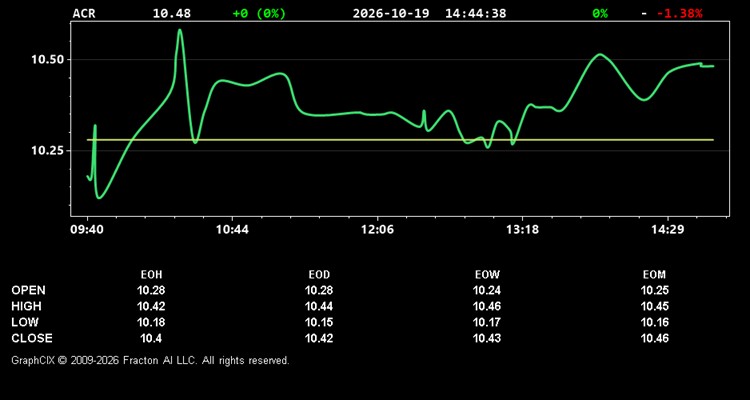
Task: Click EOM low value 10.16
Action: 654,322
